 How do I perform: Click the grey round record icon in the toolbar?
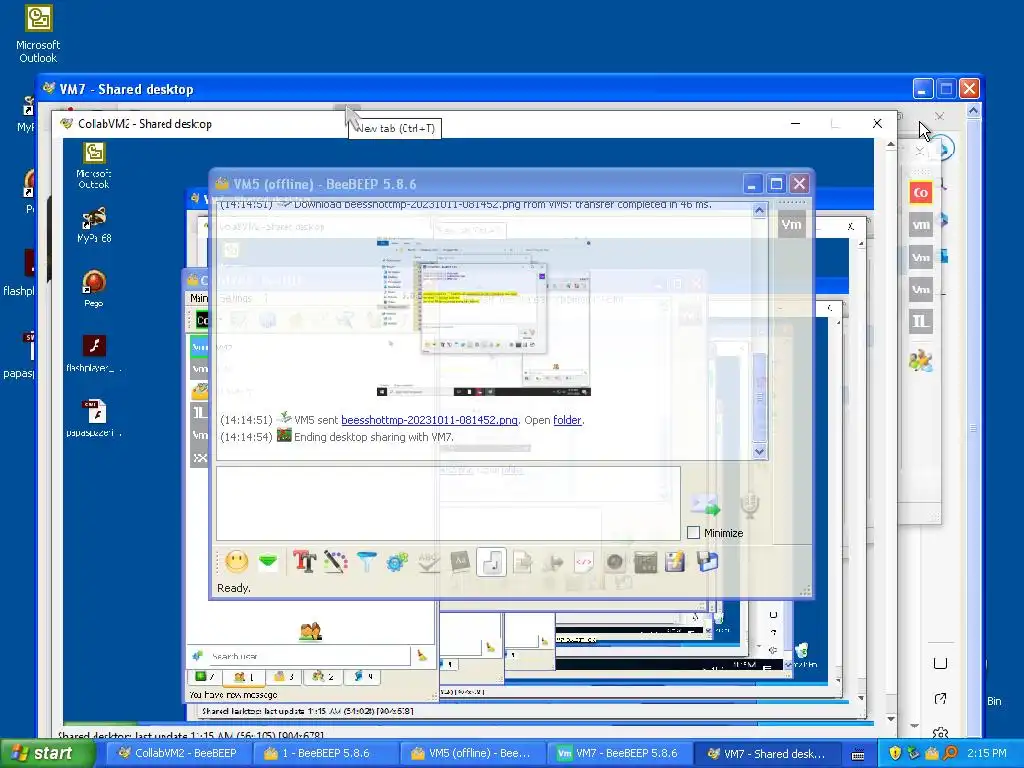[615, 562]
